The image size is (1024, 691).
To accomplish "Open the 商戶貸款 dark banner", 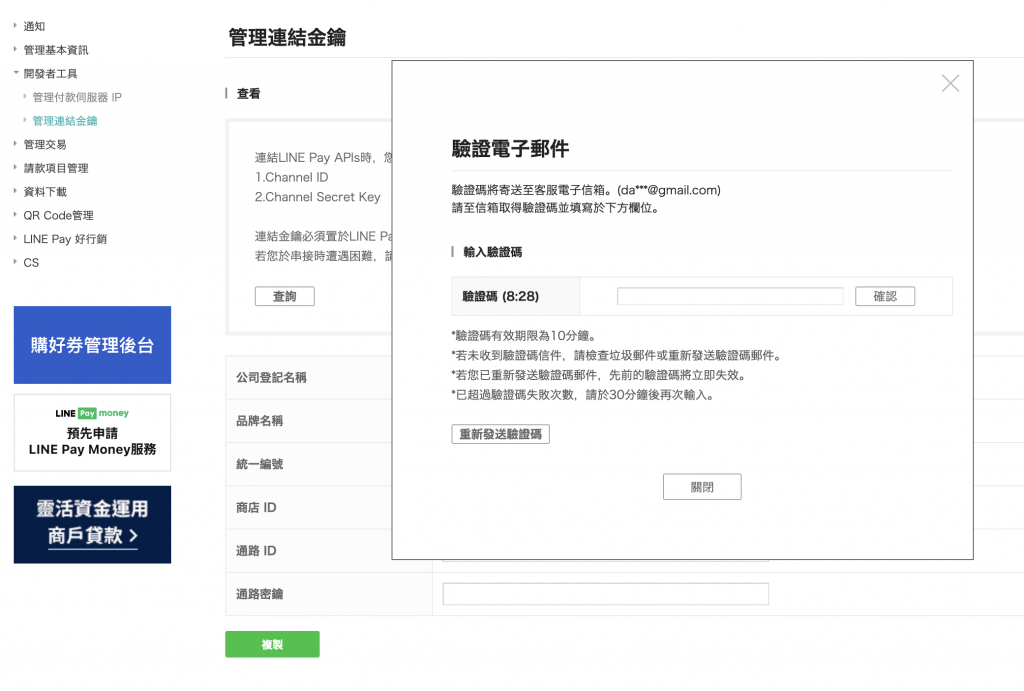I will coord(92,524).
